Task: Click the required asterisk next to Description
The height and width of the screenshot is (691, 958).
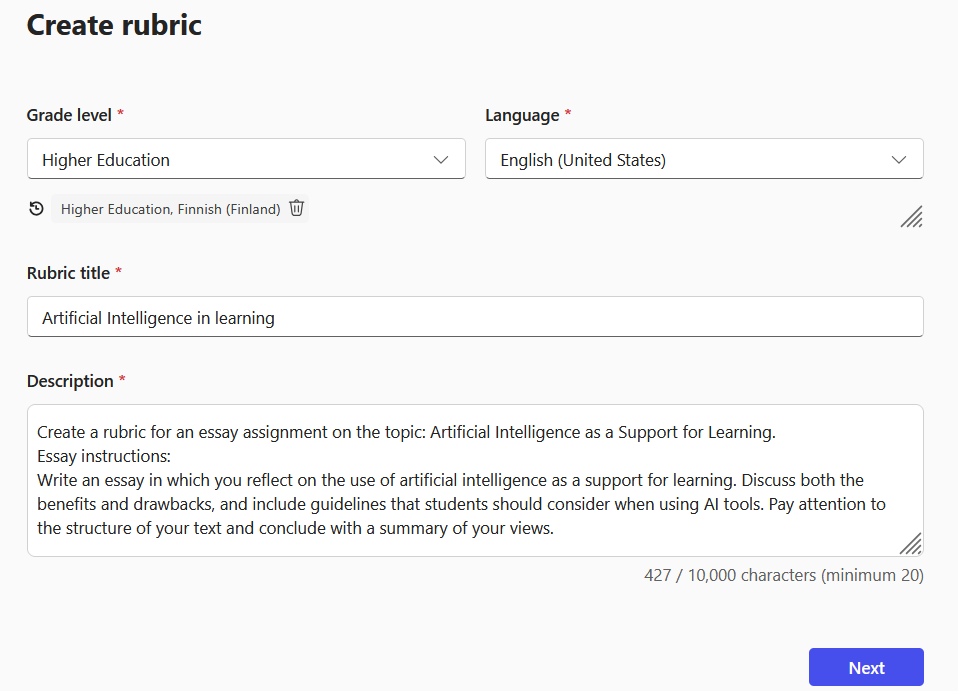Action: coord(124,380)
